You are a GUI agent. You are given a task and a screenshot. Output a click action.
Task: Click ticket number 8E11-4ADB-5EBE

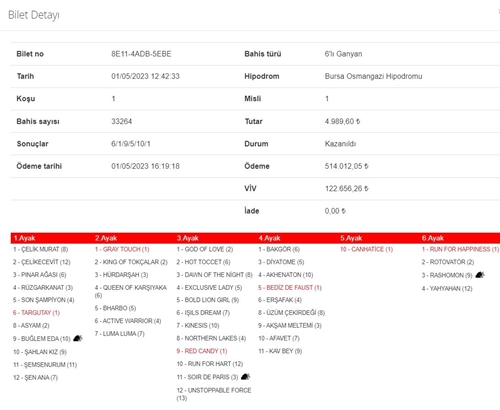pos(141,54)
